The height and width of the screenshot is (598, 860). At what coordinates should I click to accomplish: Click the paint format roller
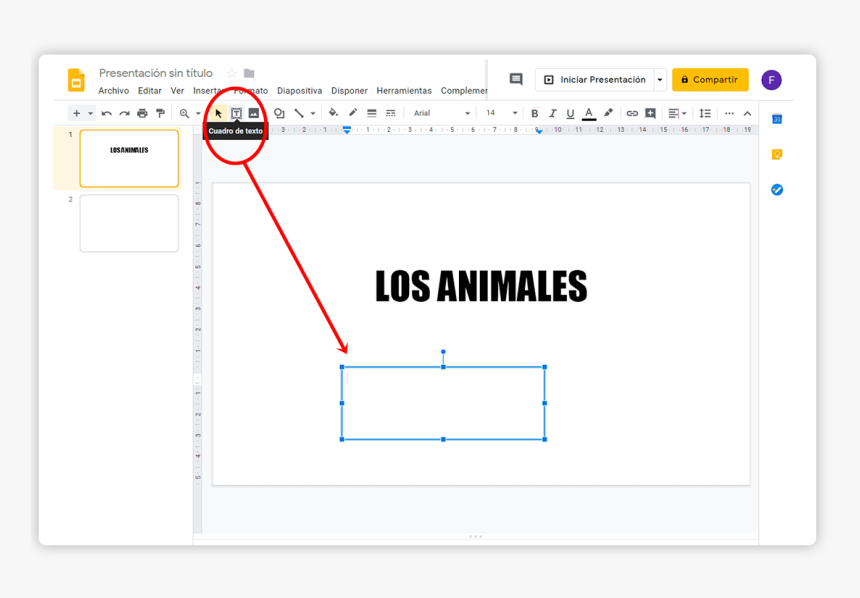click(x=160, y=113)
